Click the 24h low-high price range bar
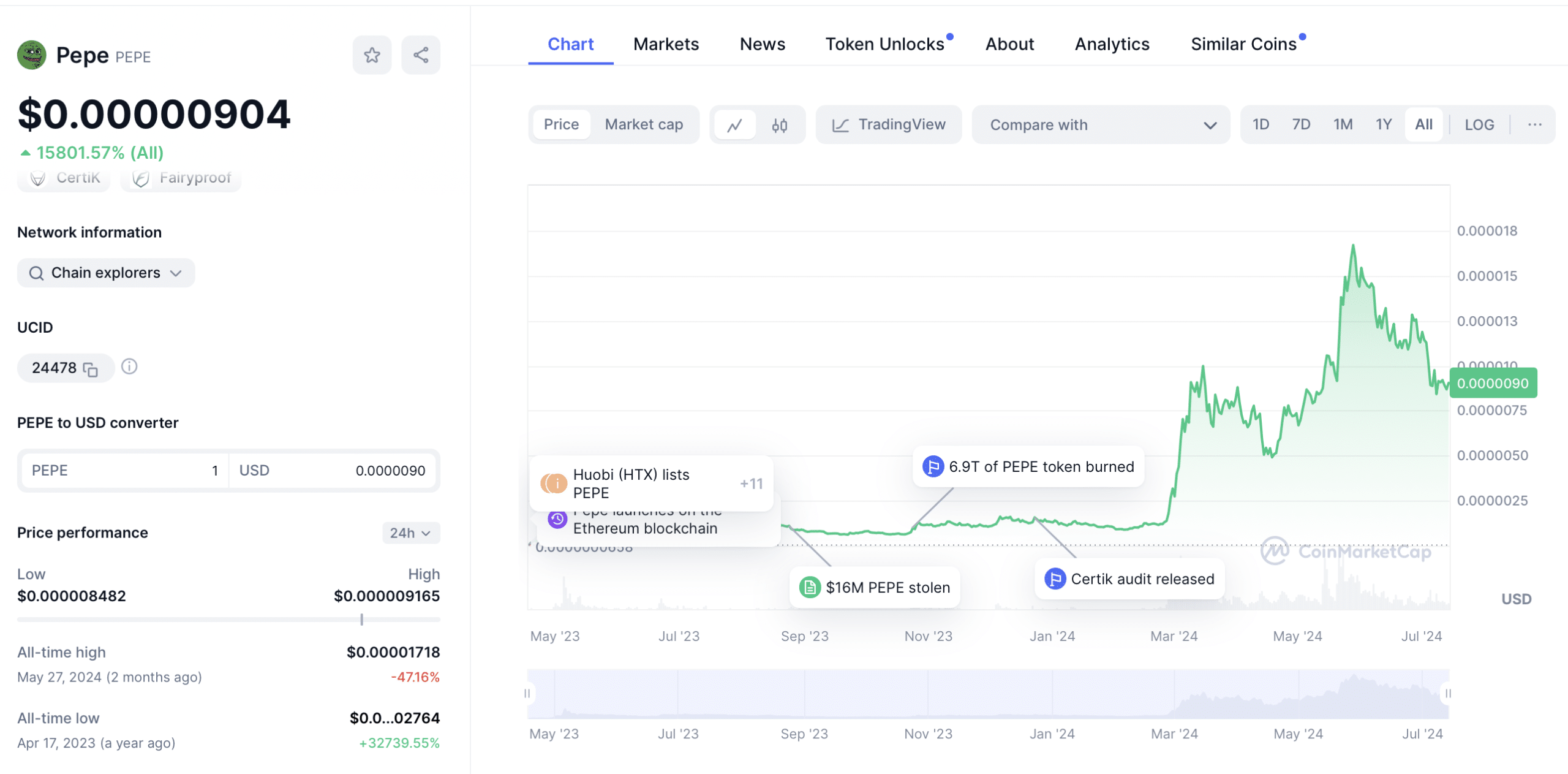 click(228, 620)
